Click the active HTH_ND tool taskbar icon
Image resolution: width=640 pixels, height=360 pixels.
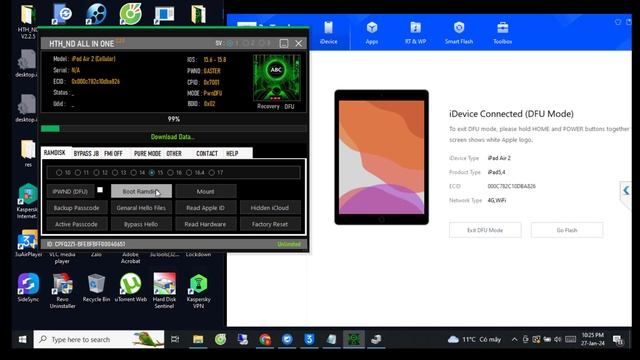[x=353, y=339]
